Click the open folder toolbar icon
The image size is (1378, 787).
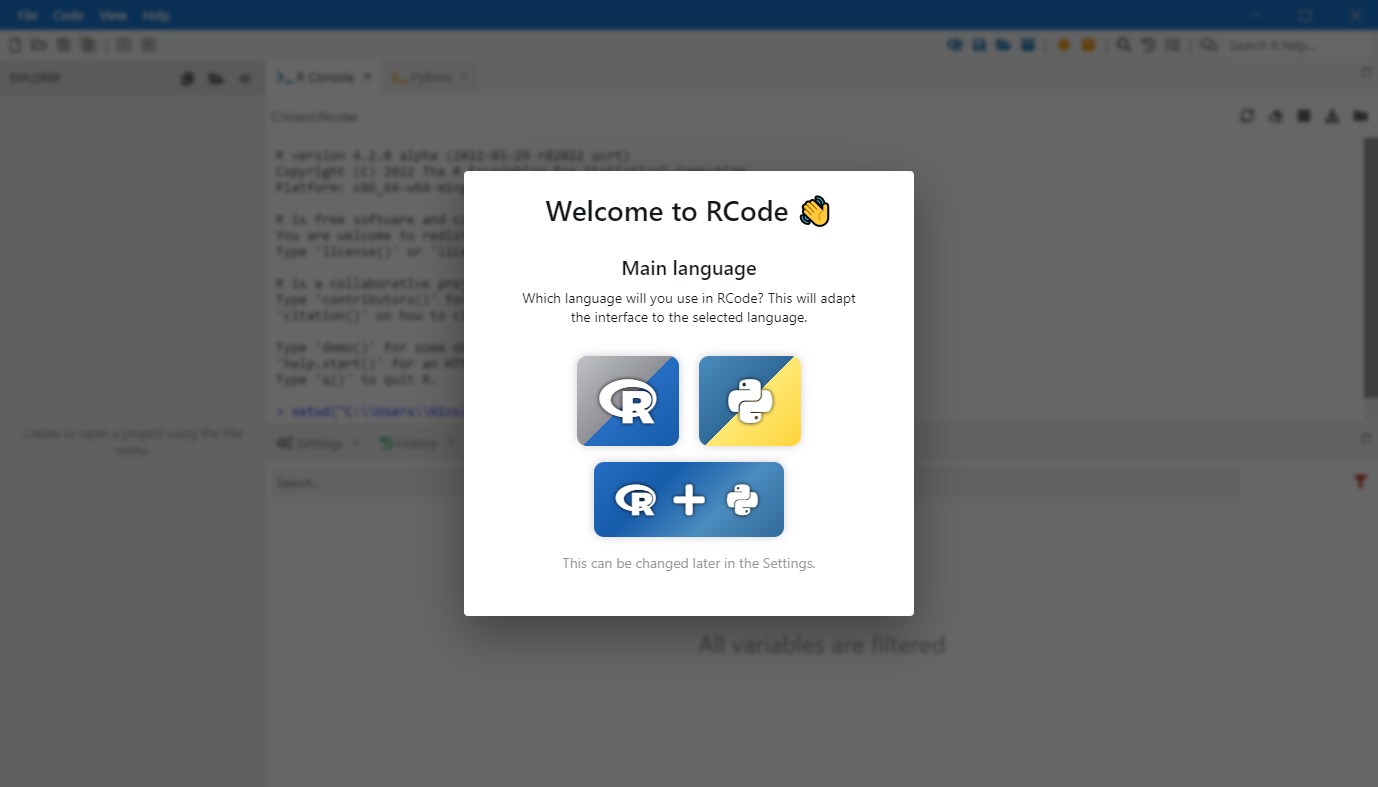tap(39, 45)
